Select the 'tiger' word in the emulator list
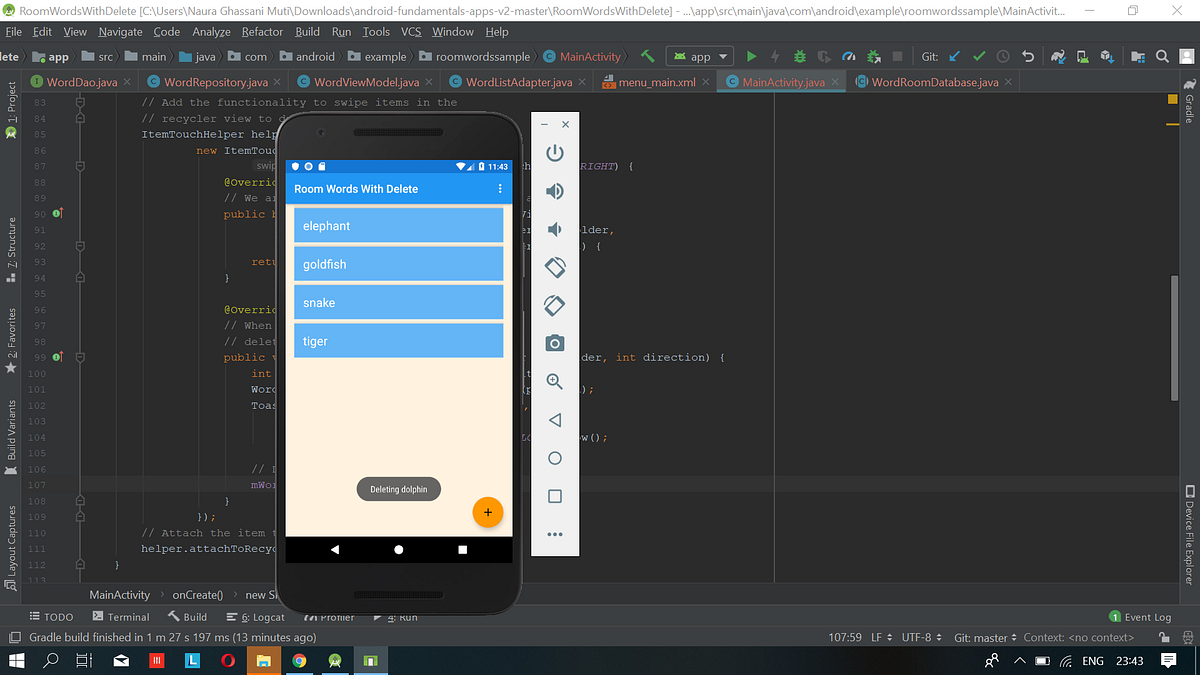This screenshot has width=1200, height=675. pyautogui.click(x=398, y=340)
